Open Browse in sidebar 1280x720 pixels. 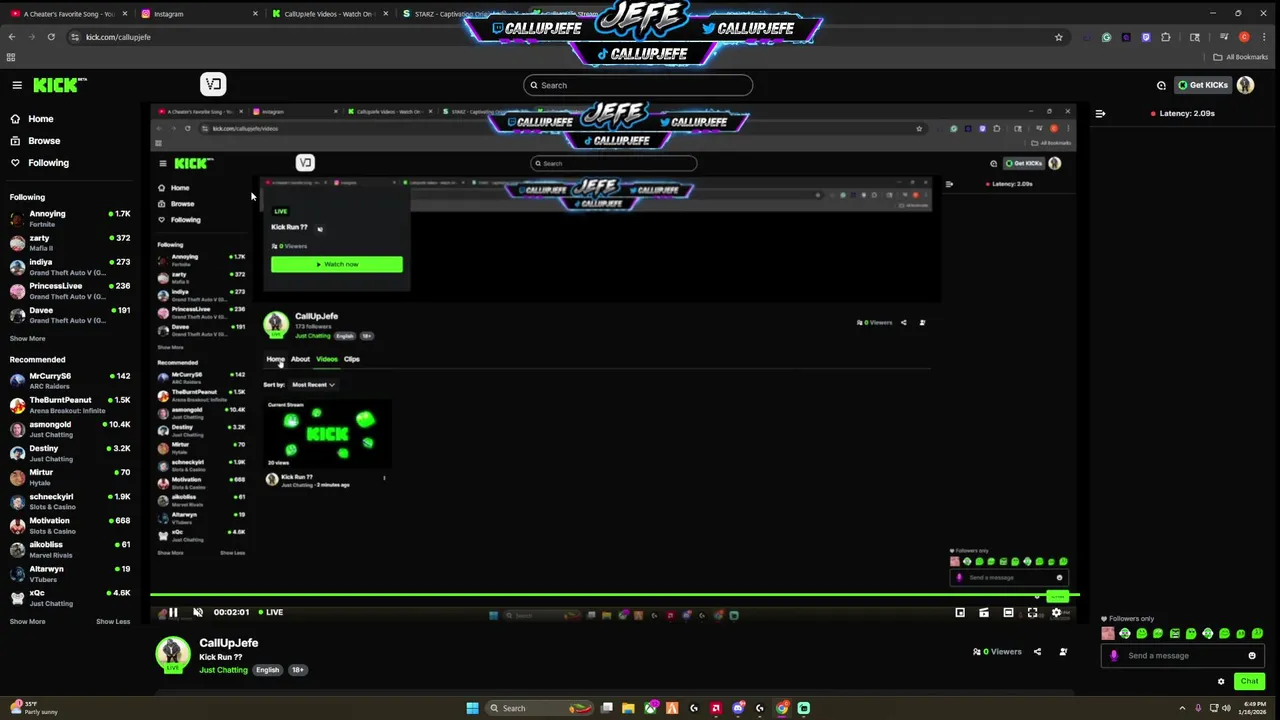coord(44,141)
